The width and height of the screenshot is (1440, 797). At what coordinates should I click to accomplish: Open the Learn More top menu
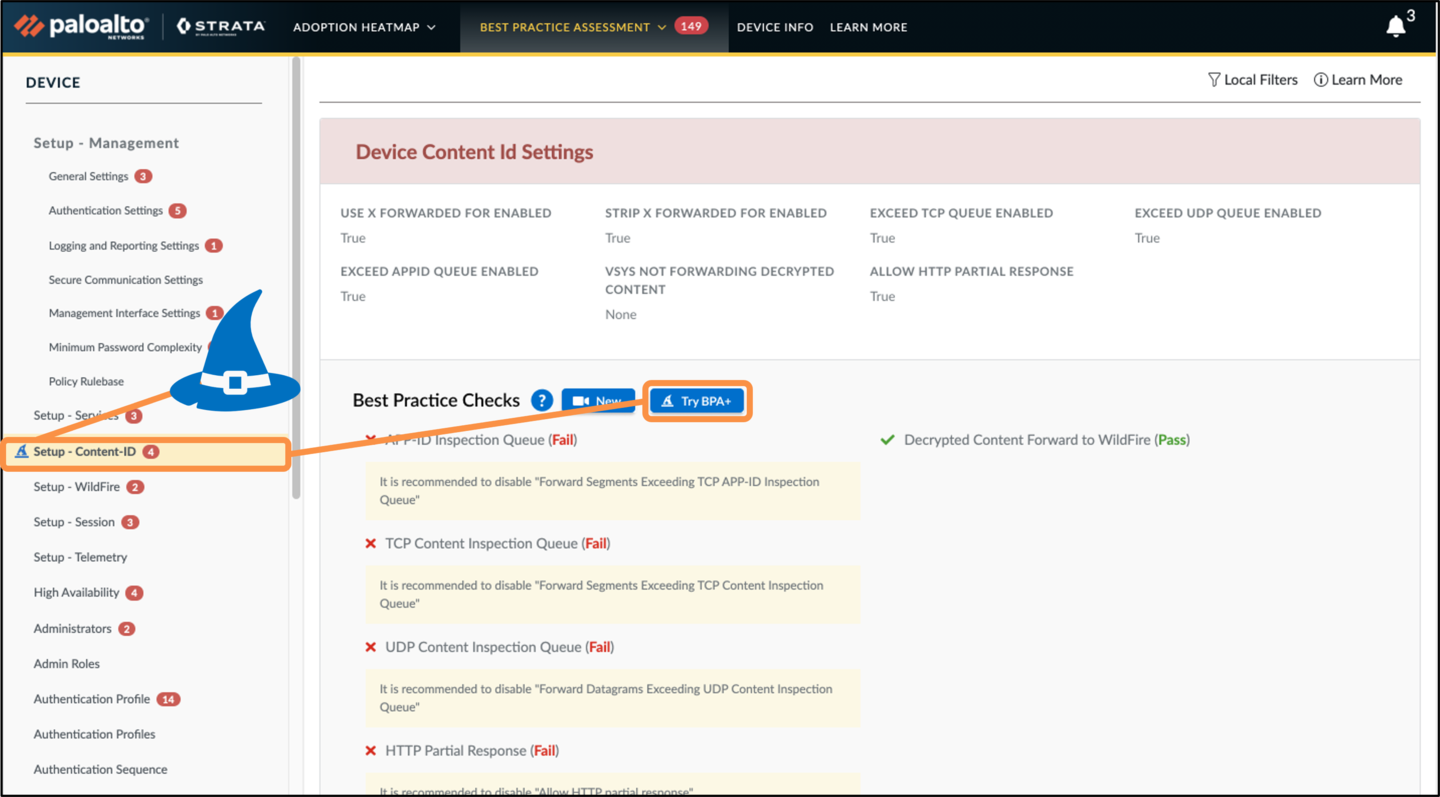click(x=869, y=27)
